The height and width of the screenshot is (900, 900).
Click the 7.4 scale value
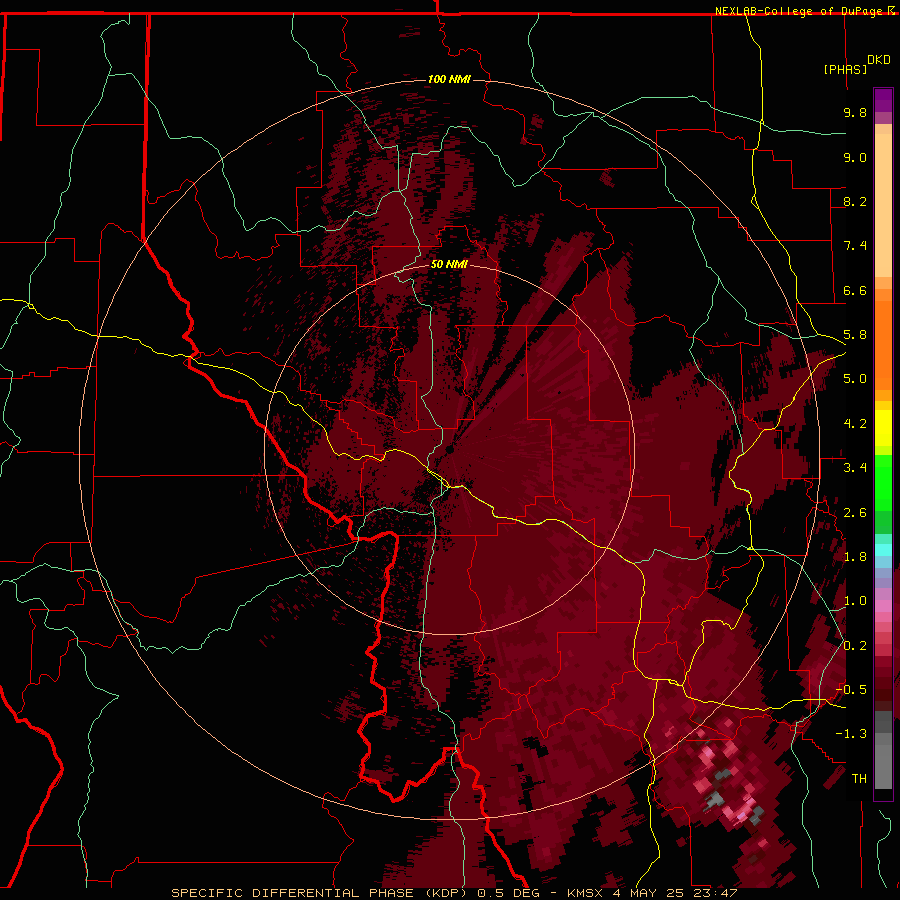tap(855, 246)
